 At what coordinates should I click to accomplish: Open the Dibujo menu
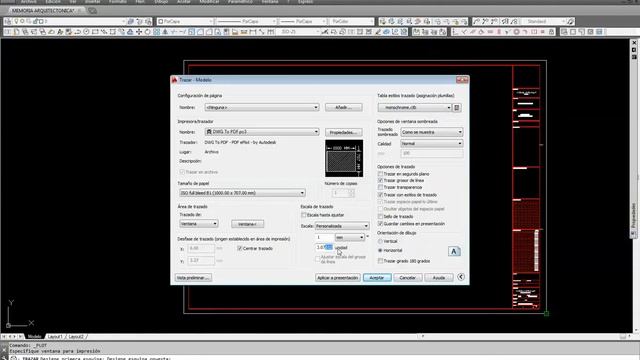point(161,2)
